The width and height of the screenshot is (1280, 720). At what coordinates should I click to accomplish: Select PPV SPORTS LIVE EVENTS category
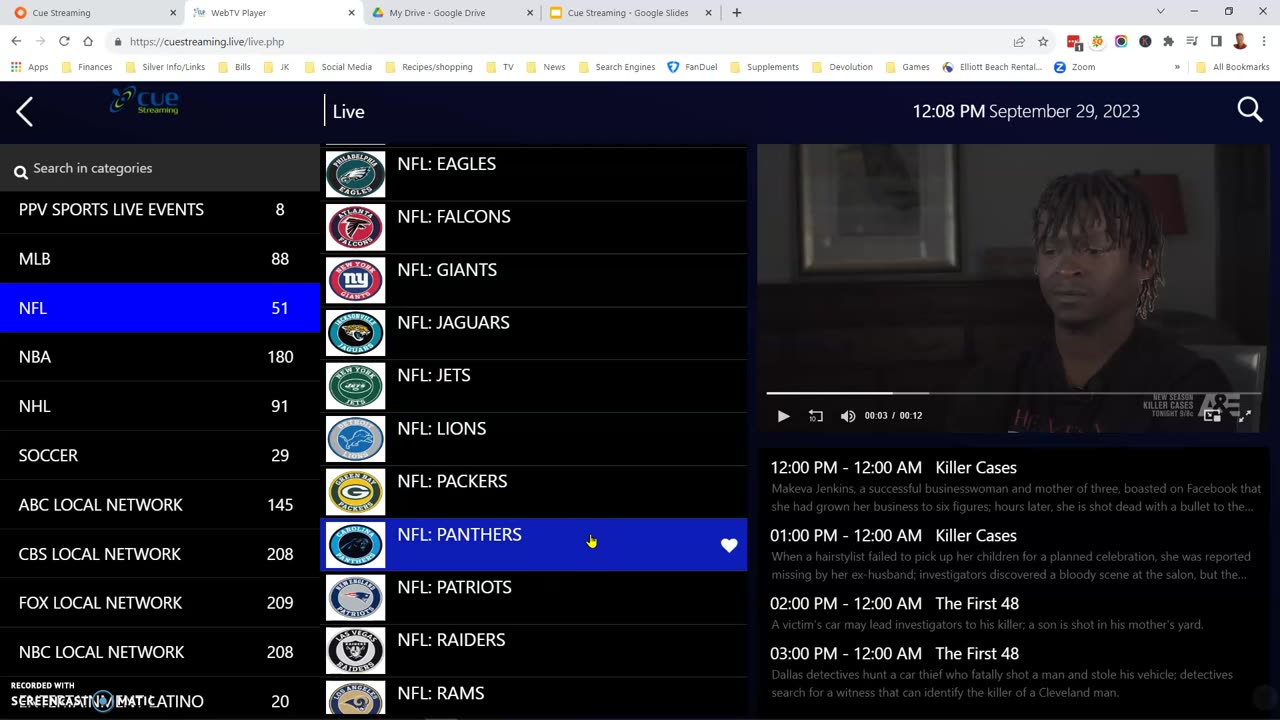tap(160, 210)
